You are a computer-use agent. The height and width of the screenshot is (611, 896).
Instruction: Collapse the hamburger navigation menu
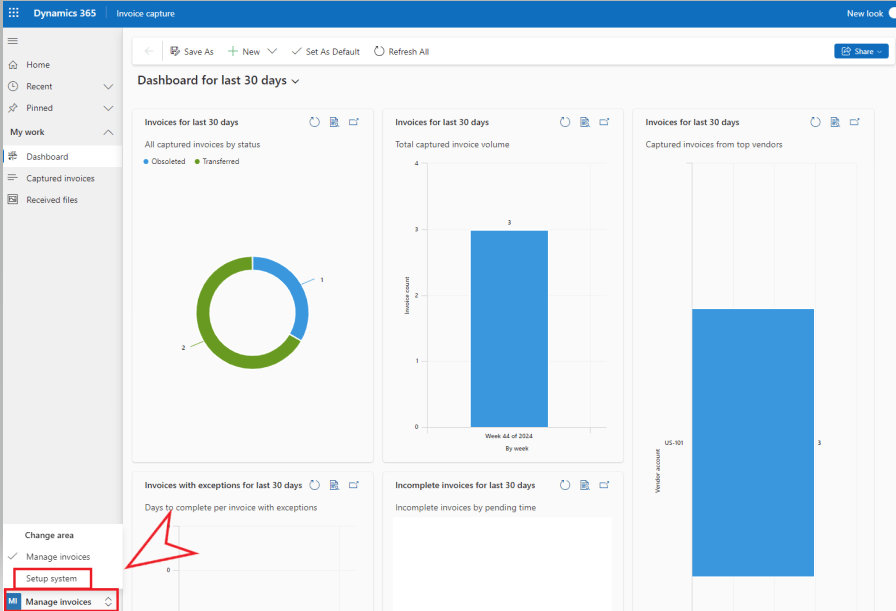click(13, 41)
